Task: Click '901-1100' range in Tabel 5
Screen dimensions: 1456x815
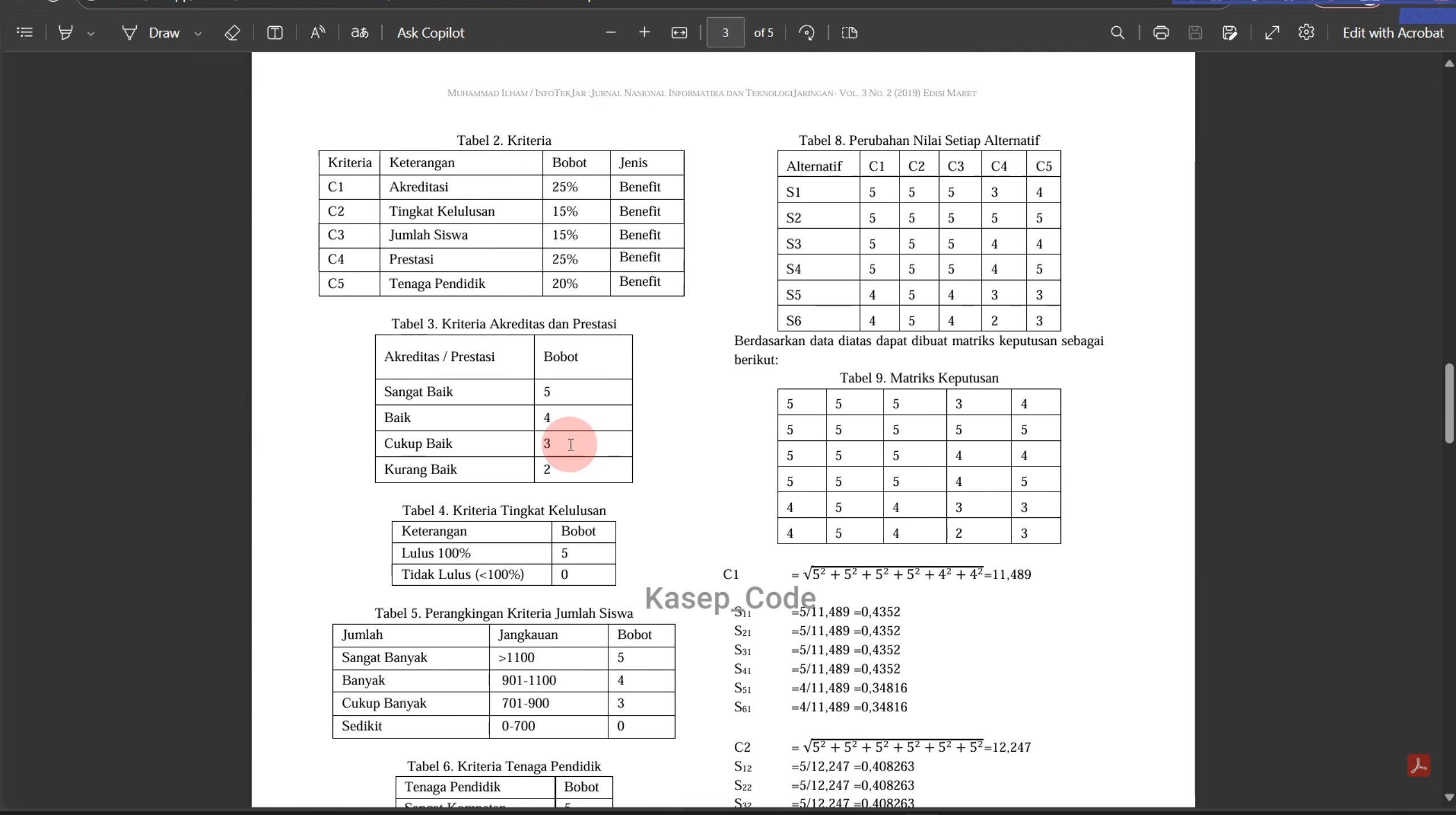Action: (528, 680)
